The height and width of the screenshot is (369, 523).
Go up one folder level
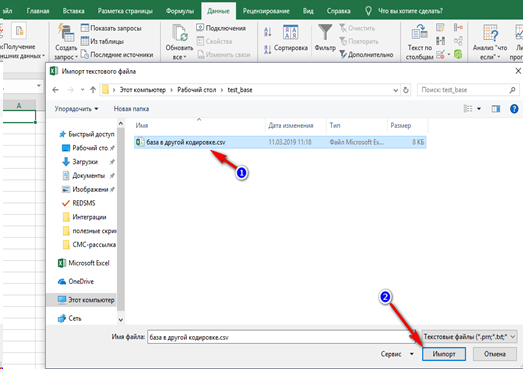[93, 90]
